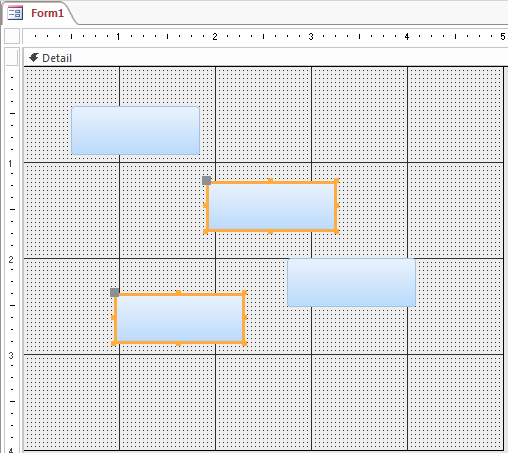
Task: Click the orange-outlined button near the 2-inch ruler mark
Action: (271, 206)
